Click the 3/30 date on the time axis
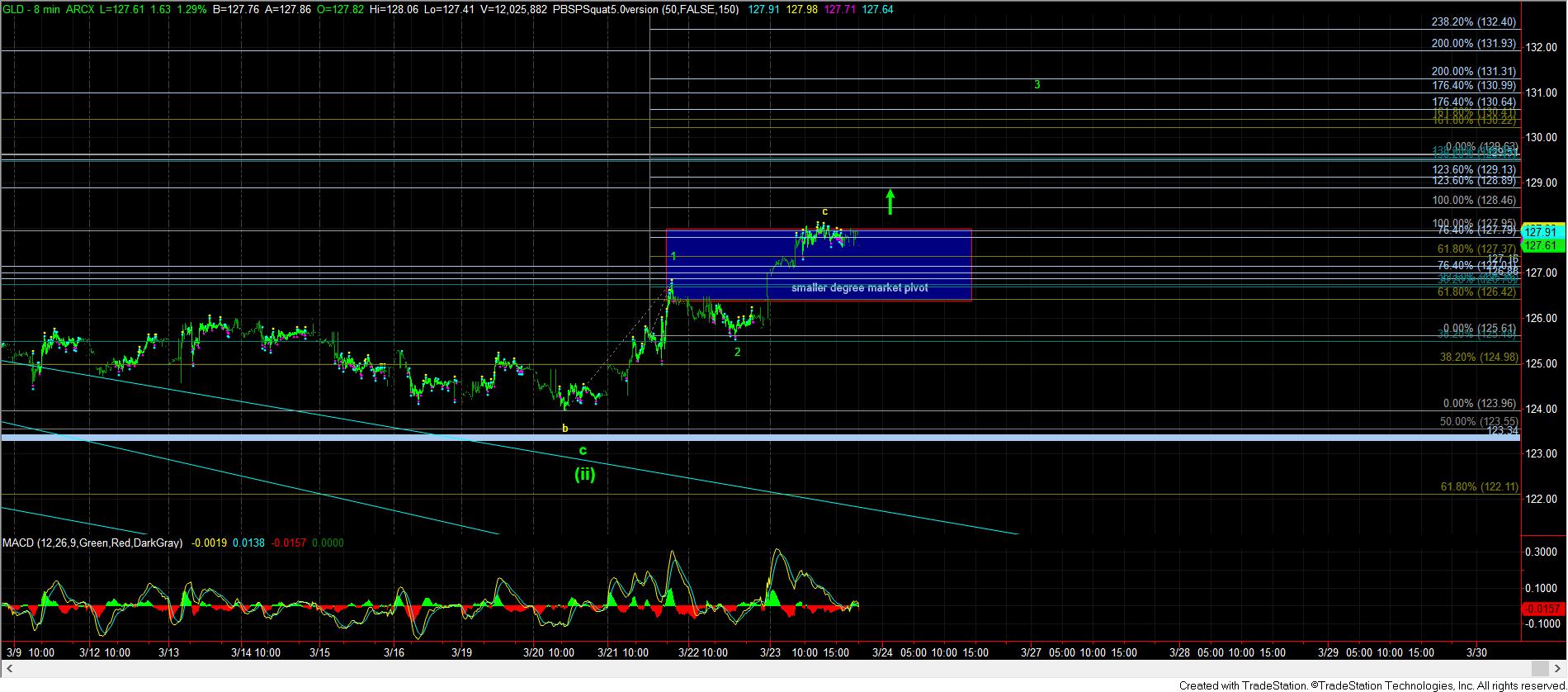 pyautogui.click(x=1476, y=652)
